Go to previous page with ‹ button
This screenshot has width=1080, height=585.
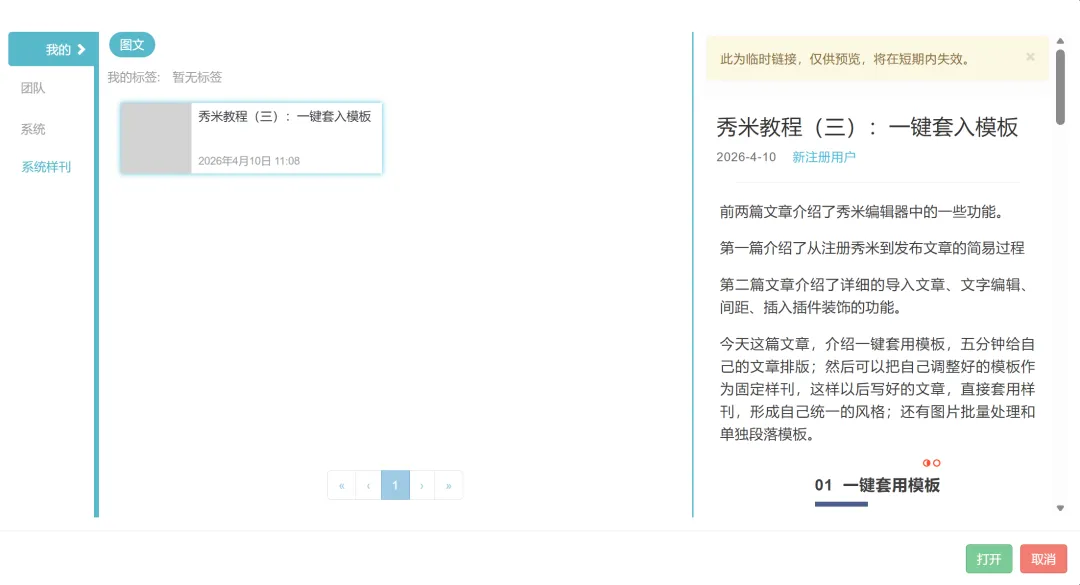pos(368,486)
